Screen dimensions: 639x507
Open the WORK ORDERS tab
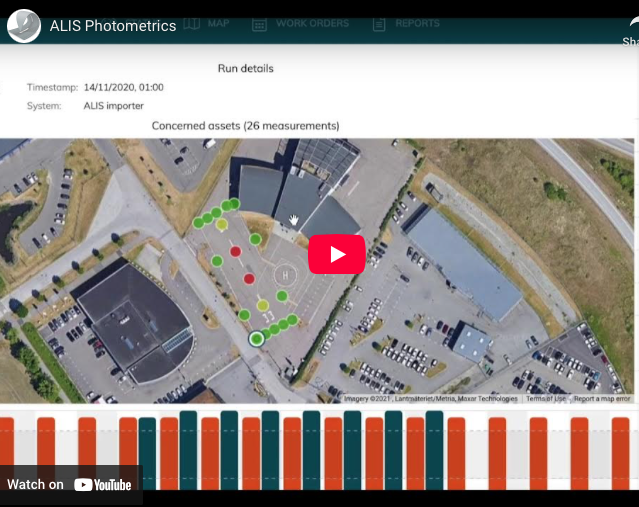pos(312,23)
